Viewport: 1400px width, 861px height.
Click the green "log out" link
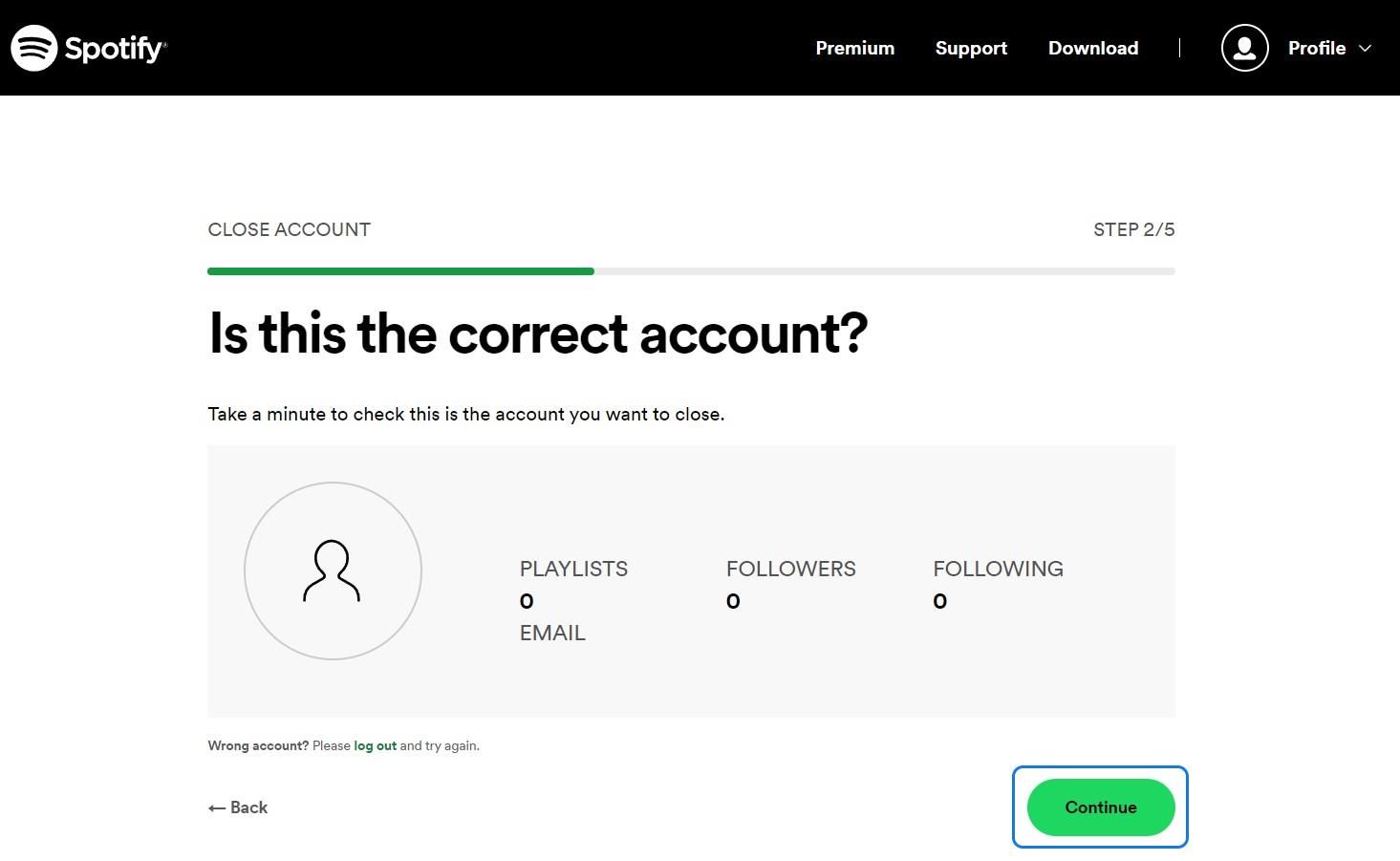(x=375, y=745)
